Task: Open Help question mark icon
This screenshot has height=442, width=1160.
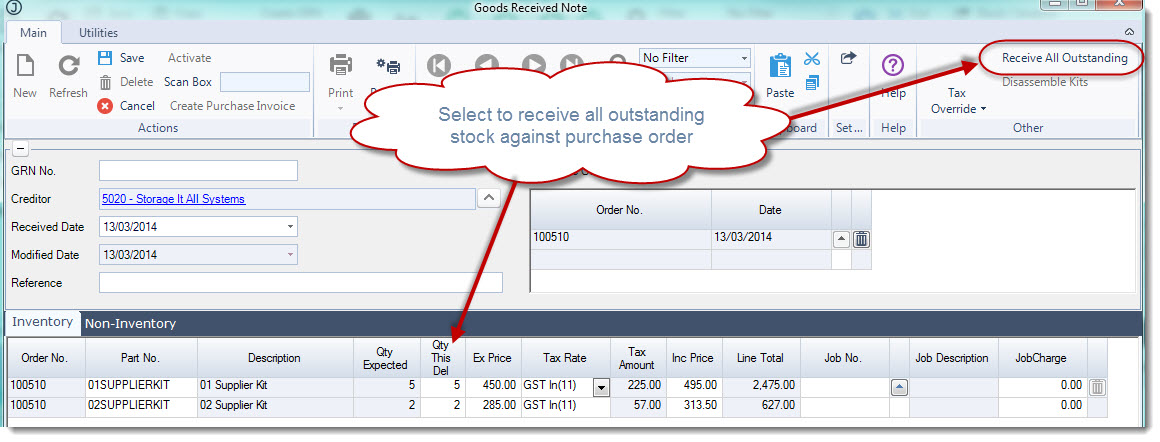Action: pyautogui.click(x=893, y=65)
